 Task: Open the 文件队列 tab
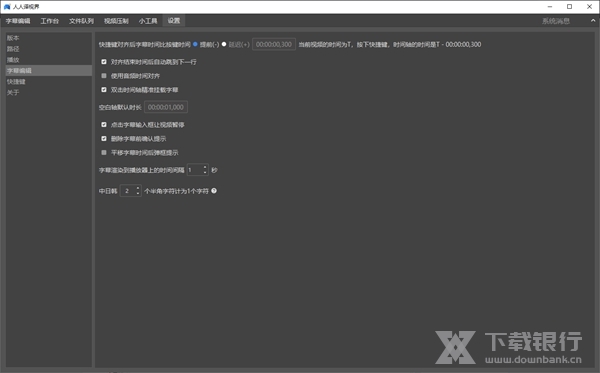coord(81,21)
